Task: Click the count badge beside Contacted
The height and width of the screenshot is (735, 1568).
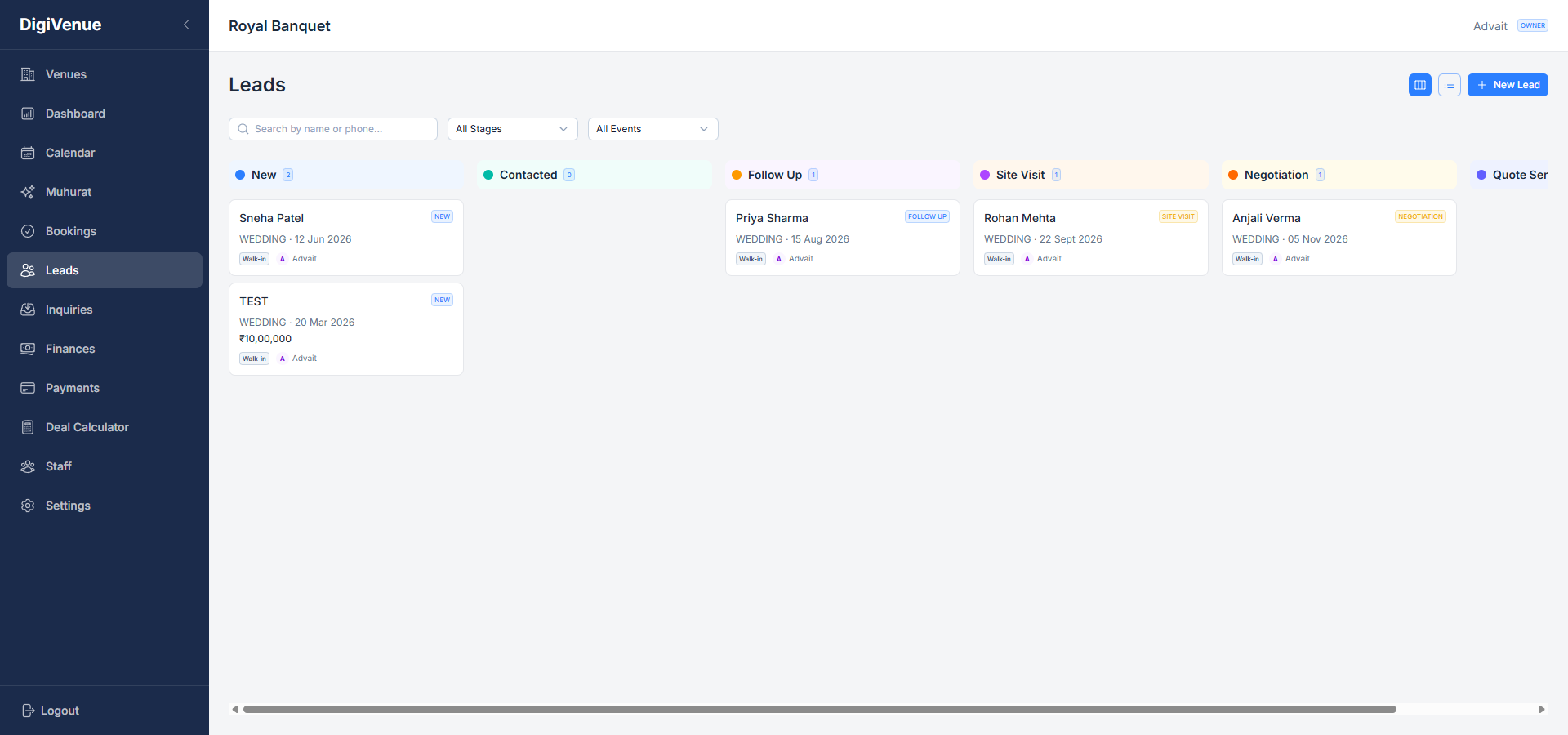Action: (569, 175)
